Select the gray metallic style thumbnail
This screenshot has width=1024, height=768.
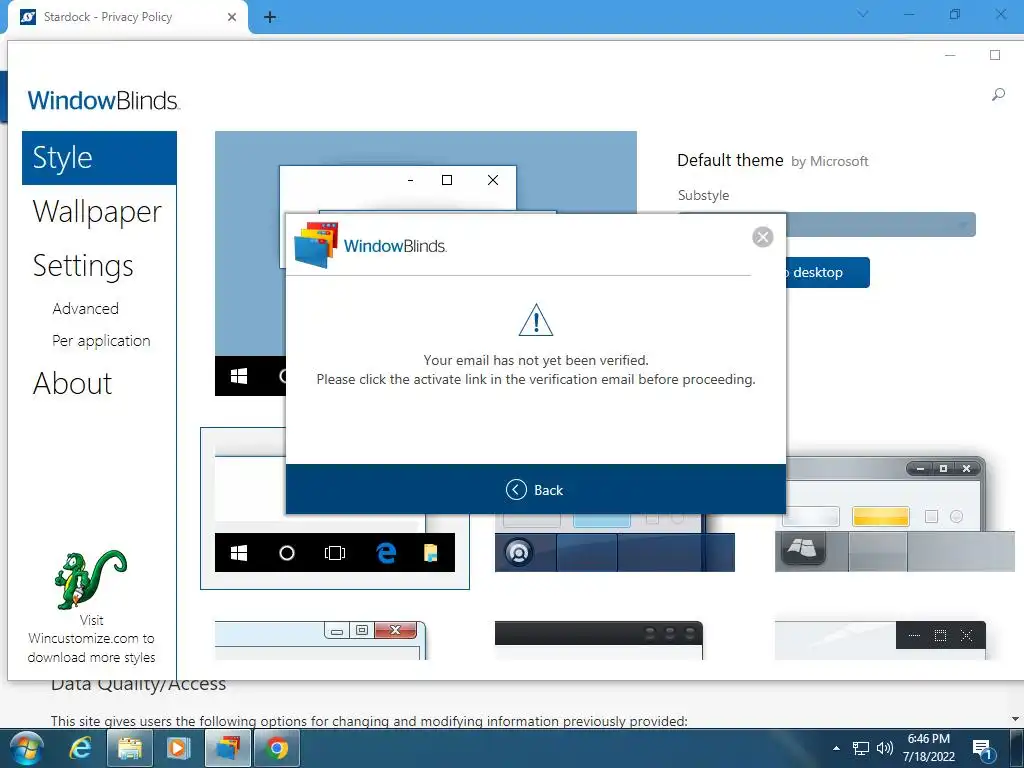pyautogui.click(x=895, y=515)
